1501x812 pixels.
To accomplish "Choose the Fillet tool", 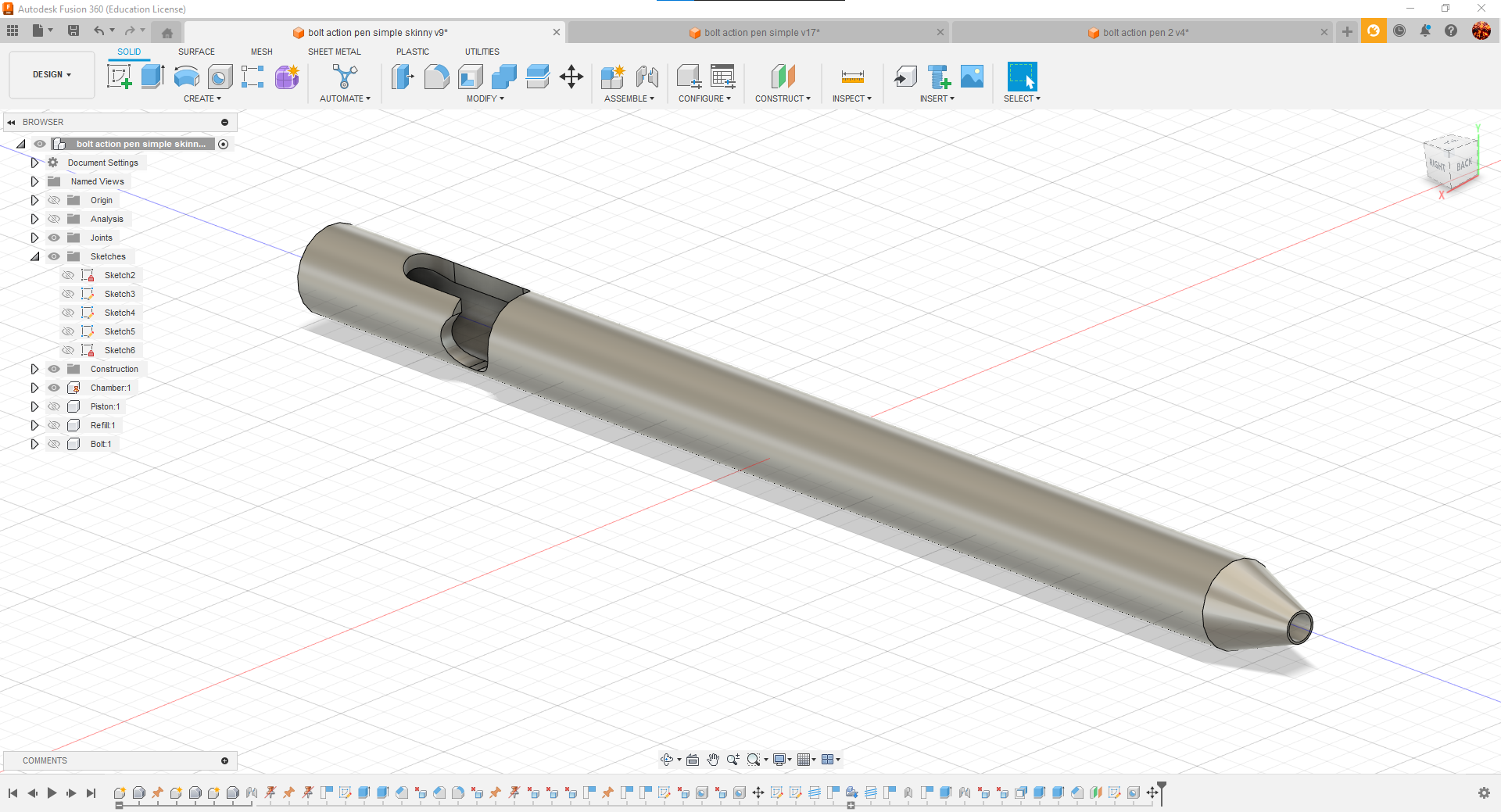I will coord(436,77).
